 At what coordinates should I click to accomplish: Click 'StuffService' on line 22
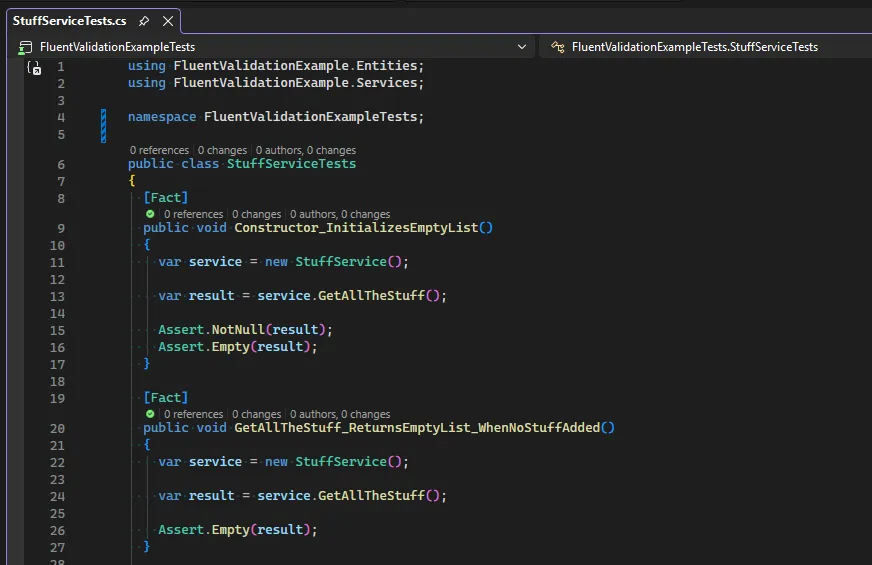341,462
